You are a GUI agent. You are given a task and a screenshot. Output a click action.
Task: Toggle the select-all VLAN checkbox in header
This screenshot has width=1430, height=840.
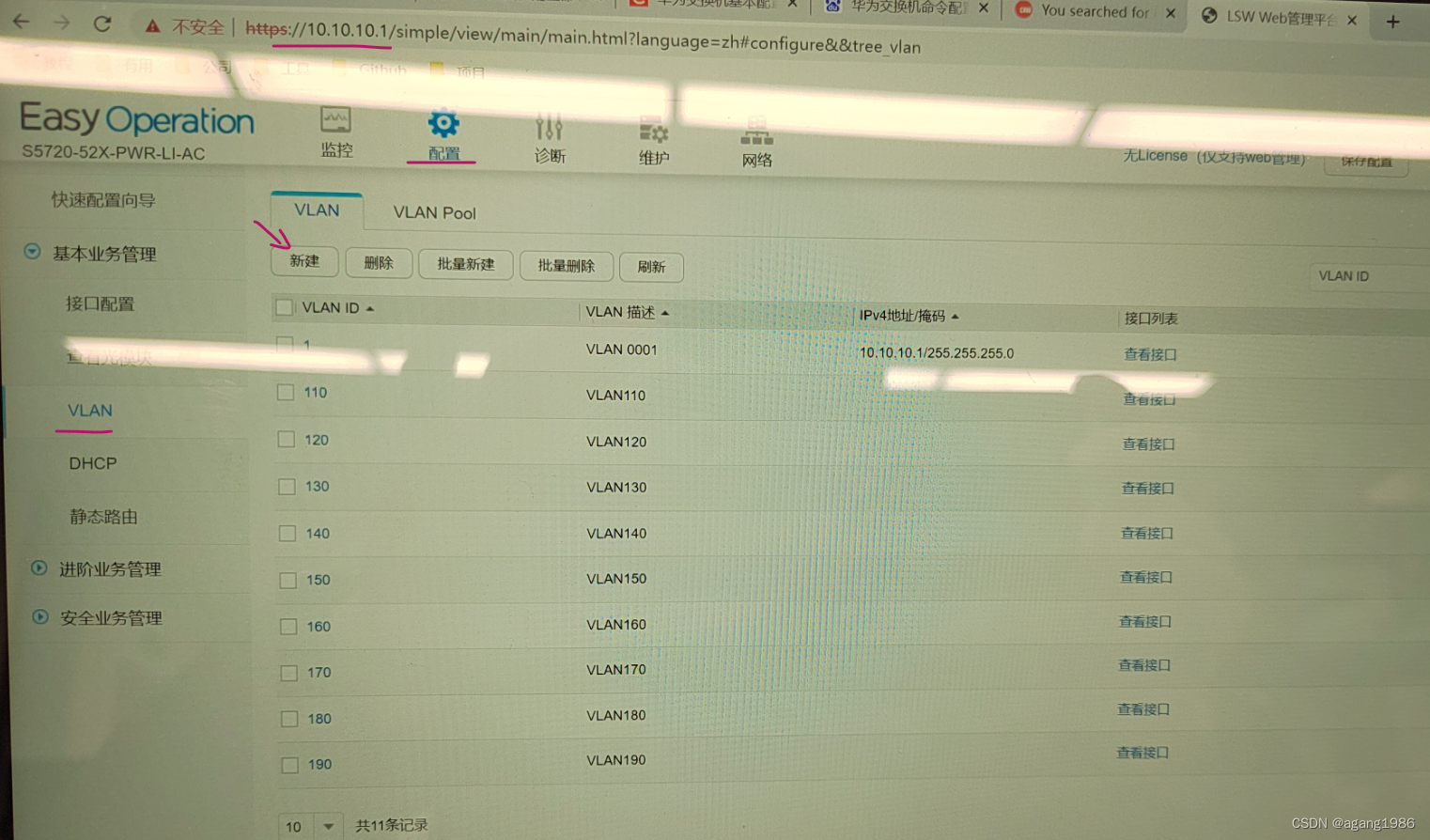285,307
